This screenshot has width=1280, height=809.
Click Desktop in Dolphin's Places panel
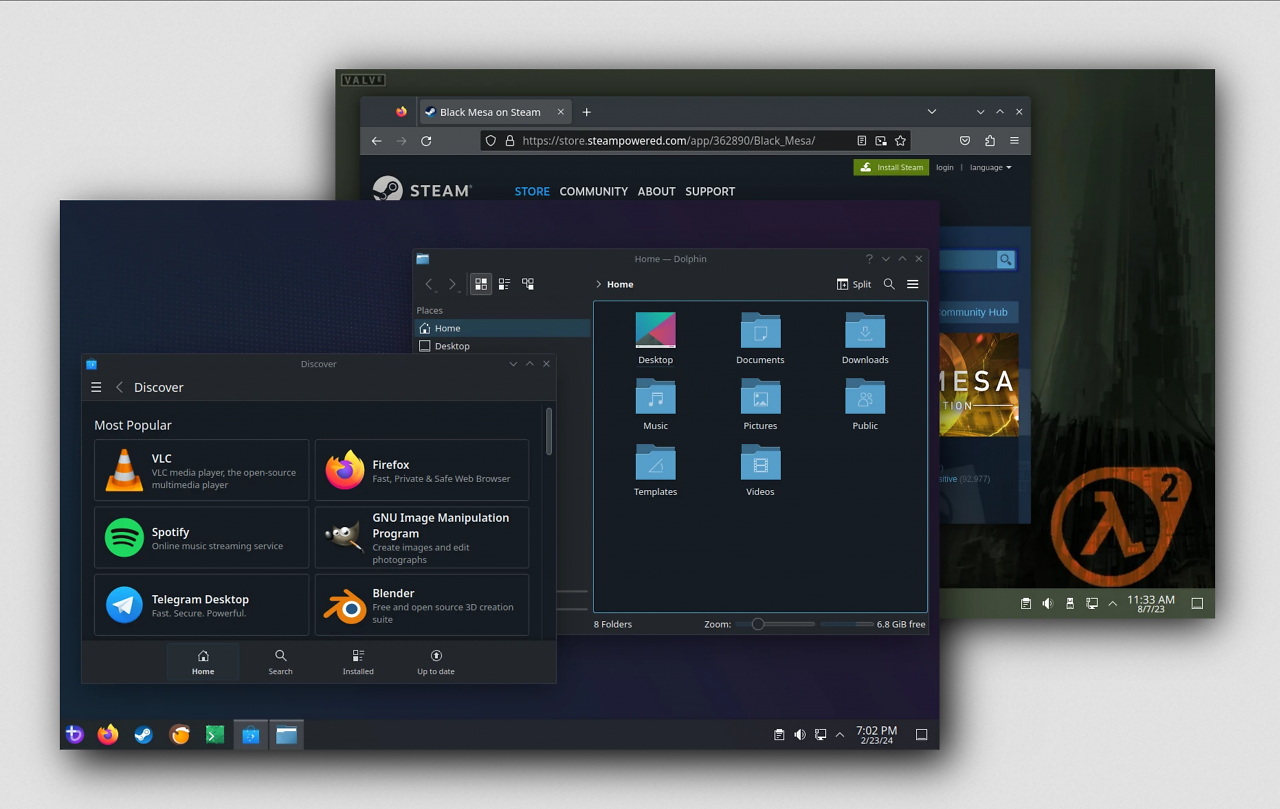pyautogui.click(x=502, y=346)
